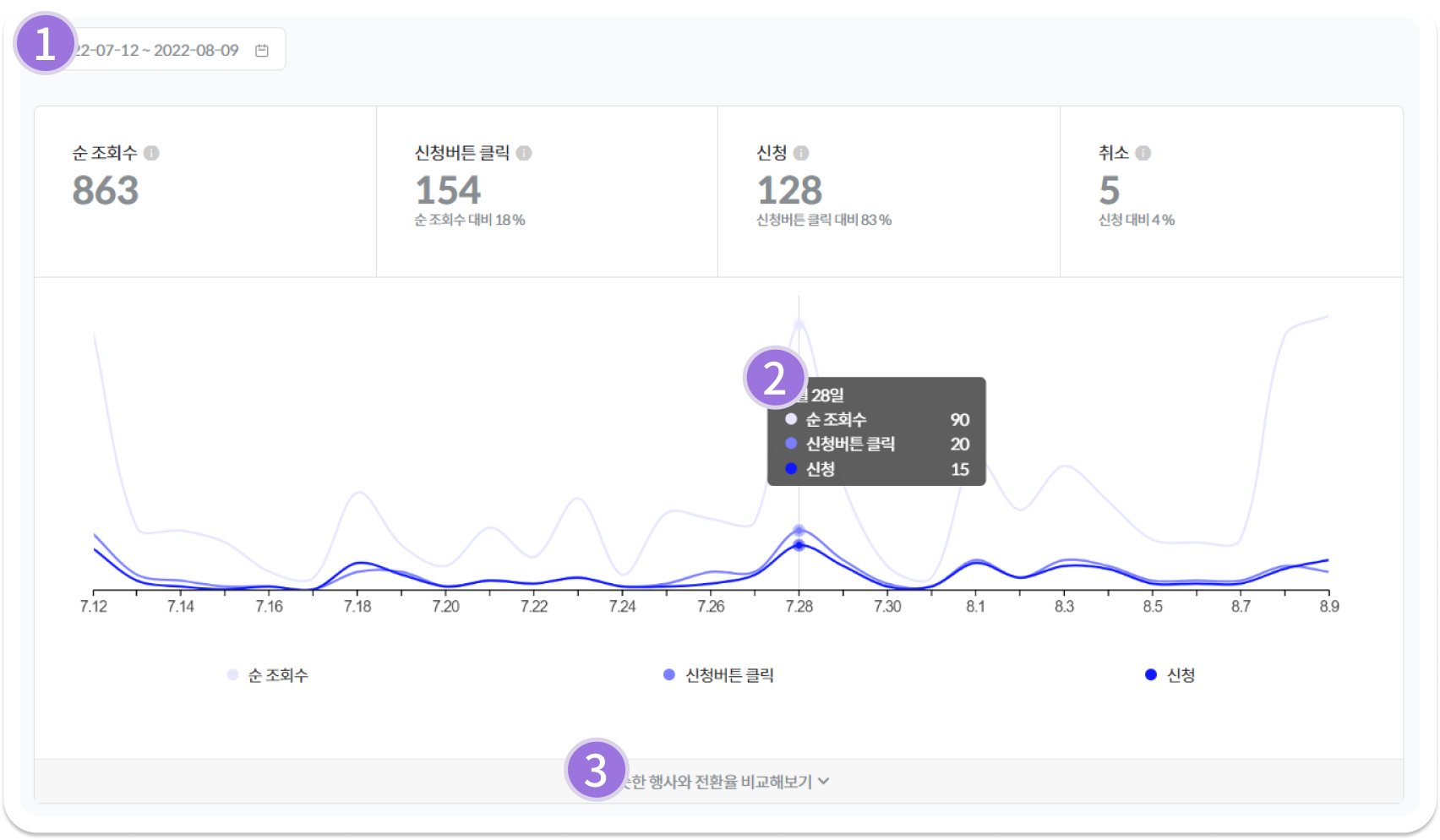Click the 8.7 axis label

(x=1241, y=606)
